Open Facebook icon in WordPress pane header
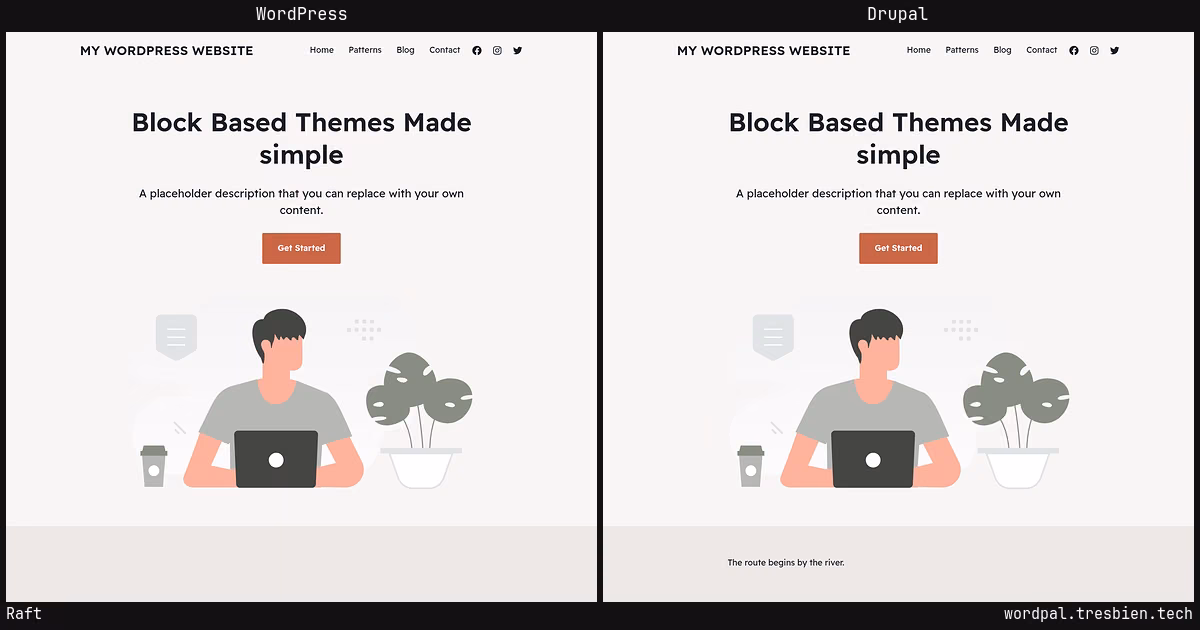Screen dimensions: 1200x630 click(477, 50)
